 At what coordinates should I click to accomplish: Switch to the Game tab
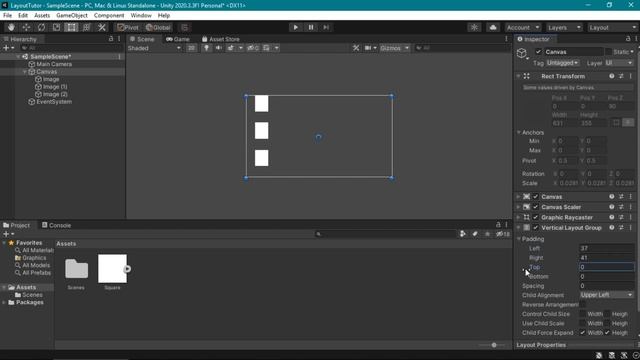coord(178,39)
